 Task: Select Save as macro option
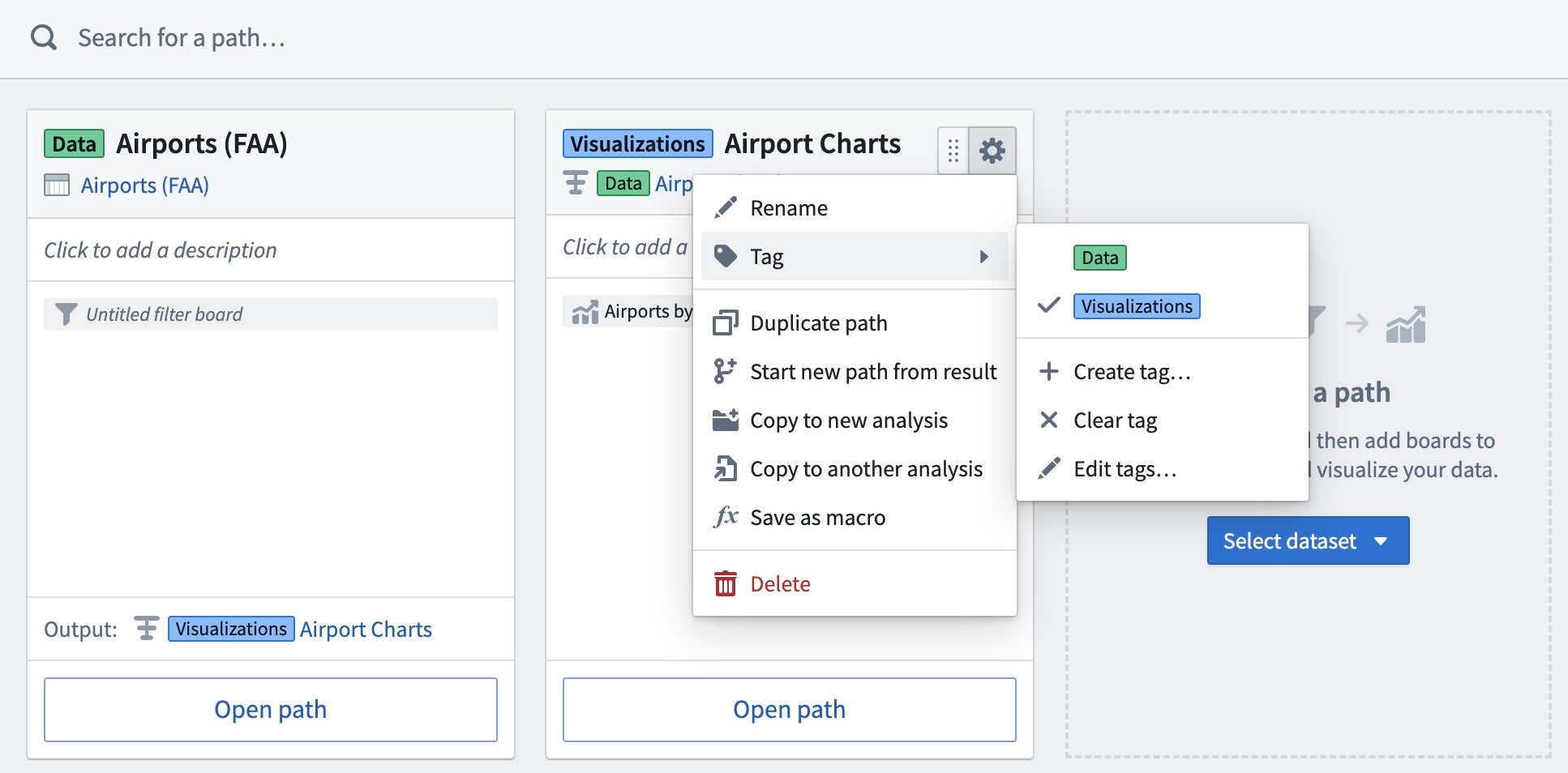coord(855,518)
